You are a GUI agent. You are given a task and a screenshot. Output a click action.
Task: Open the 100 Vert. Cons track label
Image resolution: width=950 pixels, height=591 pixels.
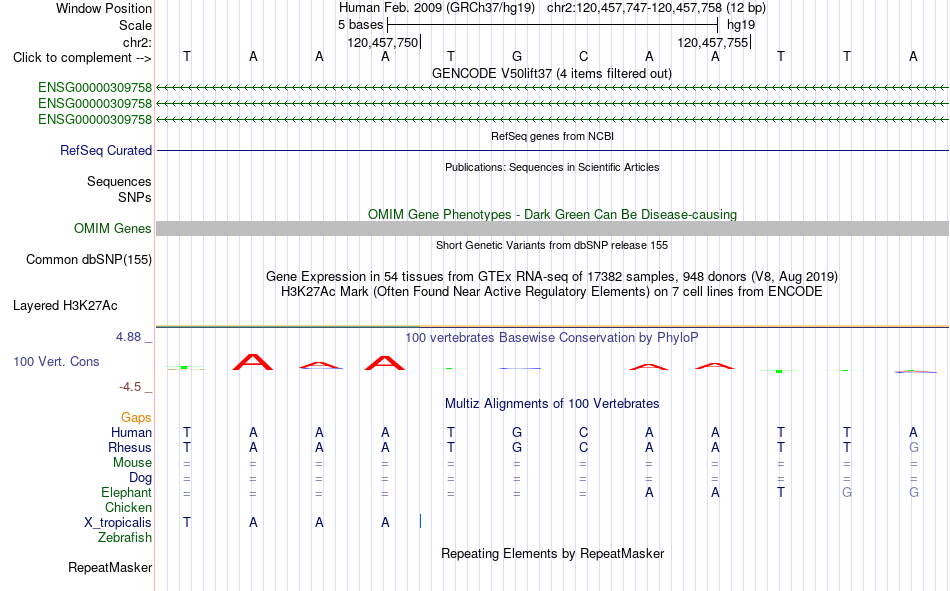point(56,361)
